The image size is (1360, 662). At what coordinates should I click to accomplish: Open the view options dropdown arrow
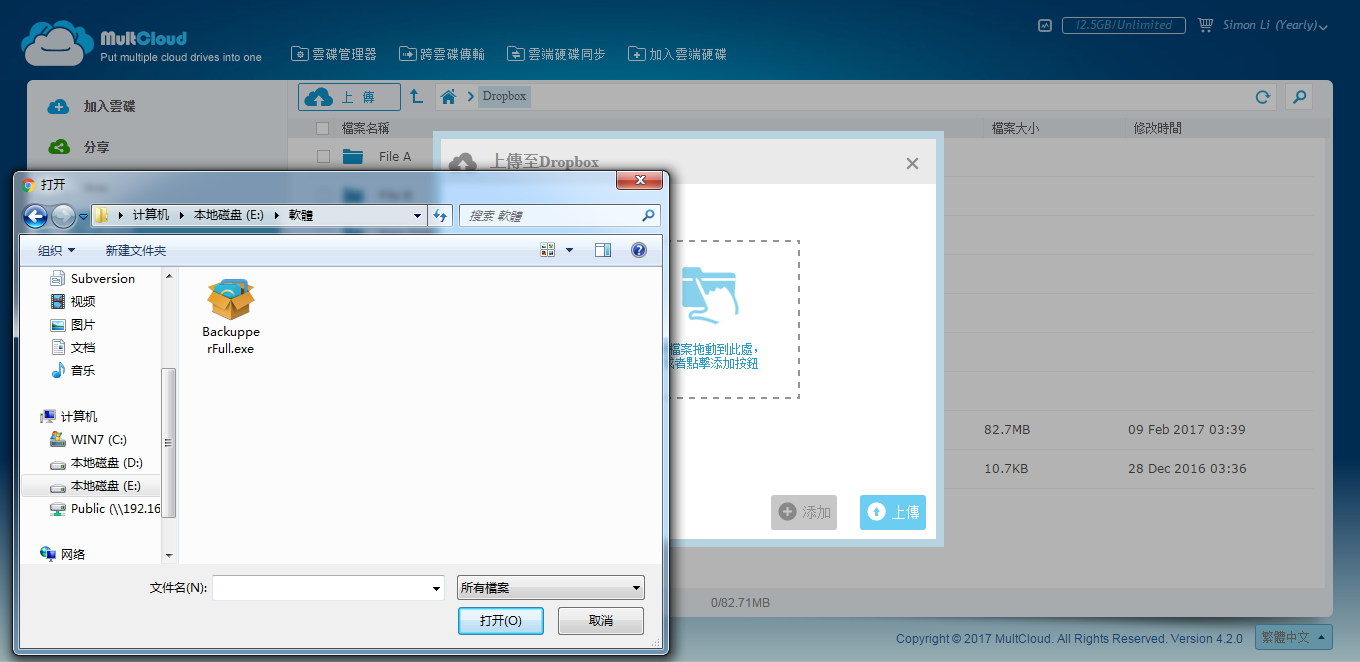[x=570, y=250]
